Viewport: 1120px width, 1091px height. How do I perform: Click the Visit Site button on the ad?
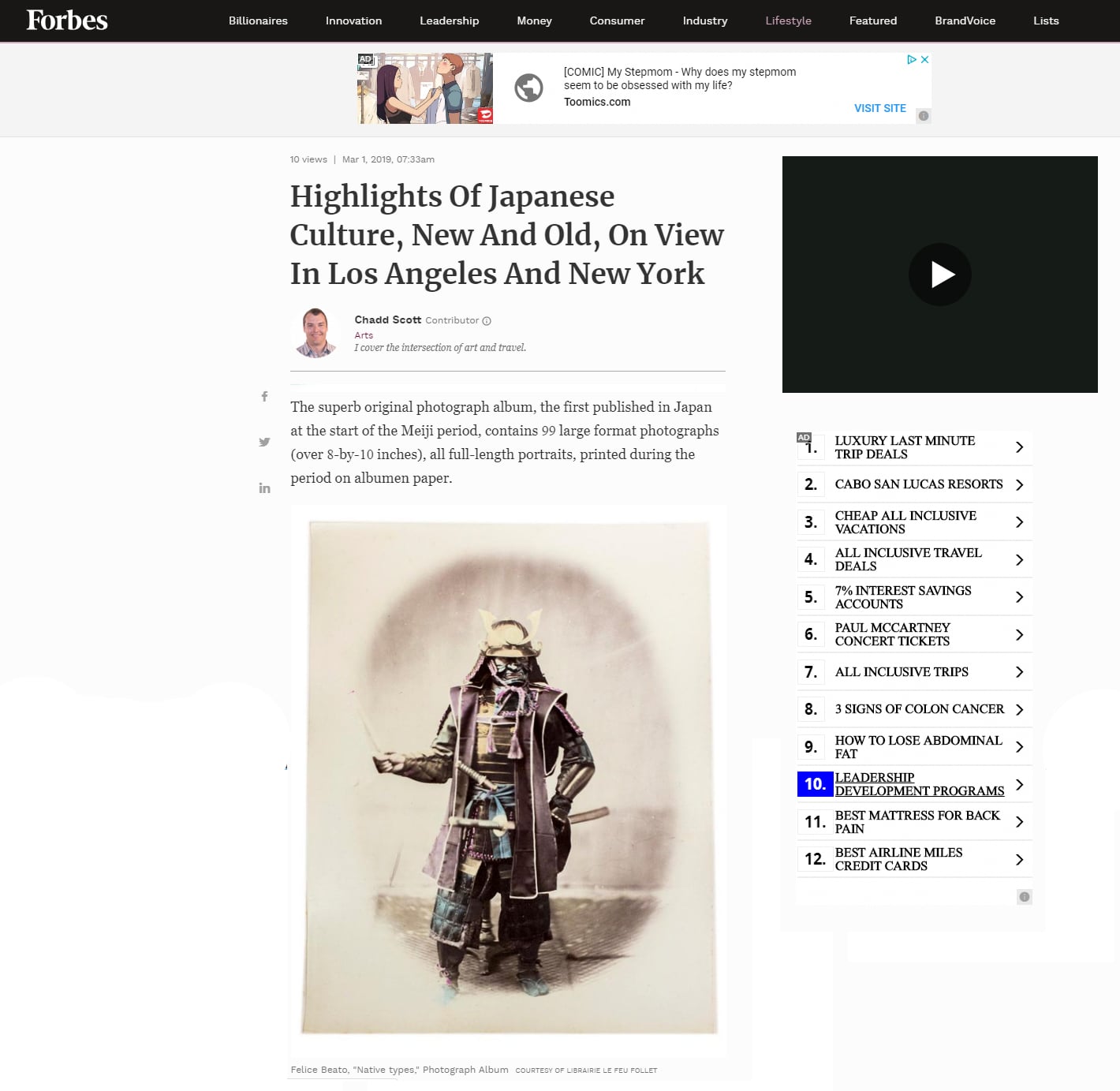coord(879,108)
